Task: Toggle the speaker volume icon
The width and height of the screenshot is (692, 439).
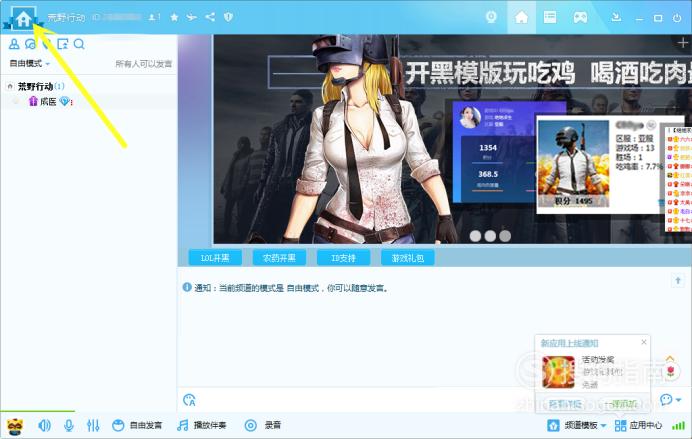Action: click(45, 425)
